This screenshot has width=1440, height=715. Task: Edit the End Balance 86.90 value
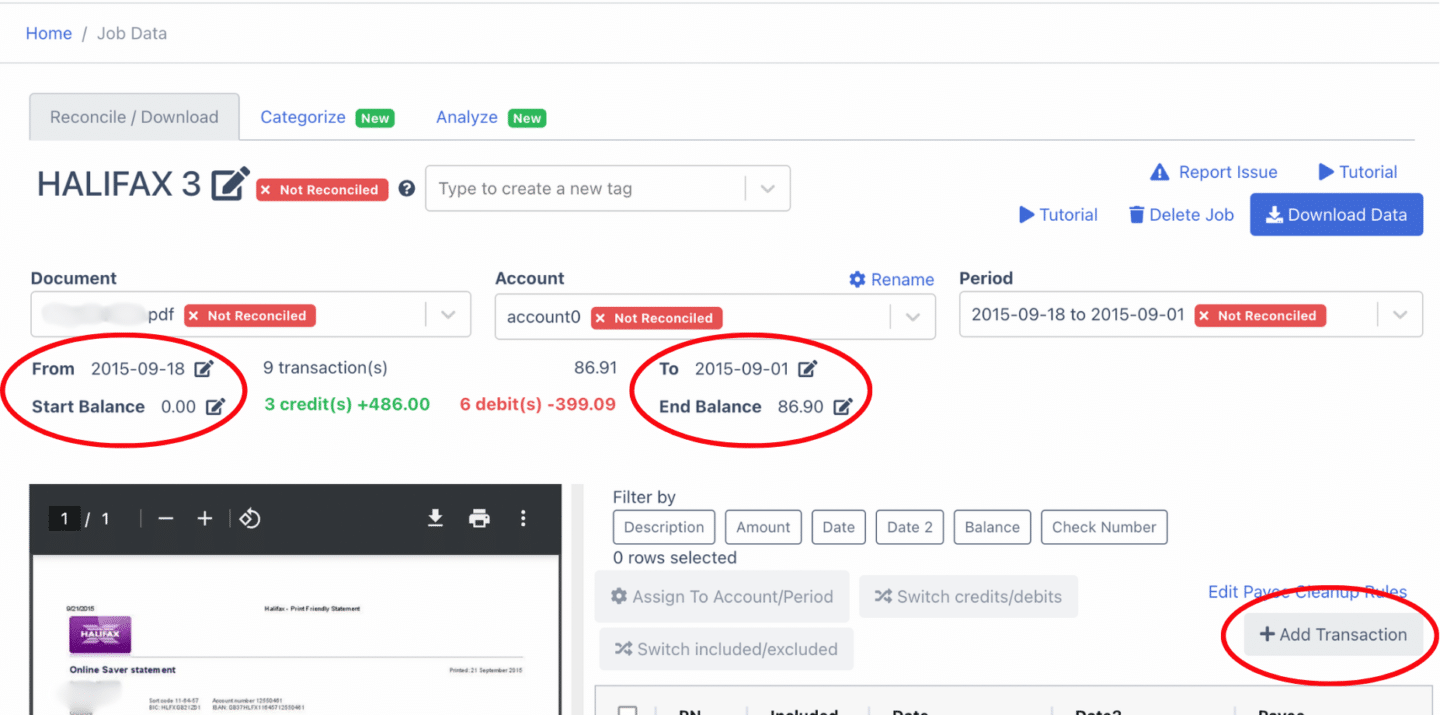pos(843,407)
